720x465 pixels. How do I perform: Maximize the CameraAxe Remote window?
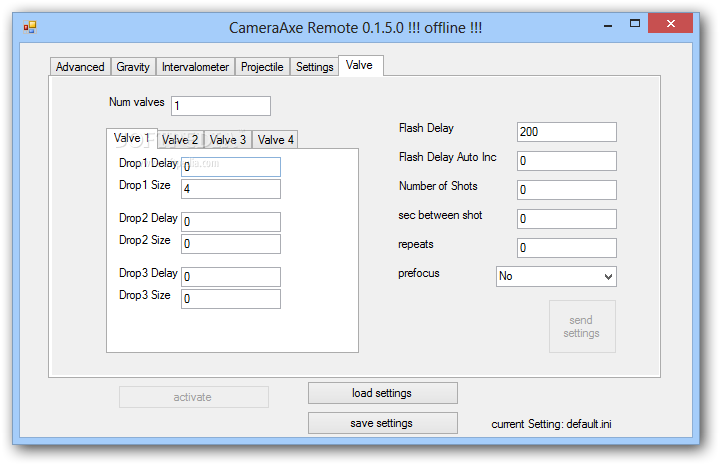(635, 24)
